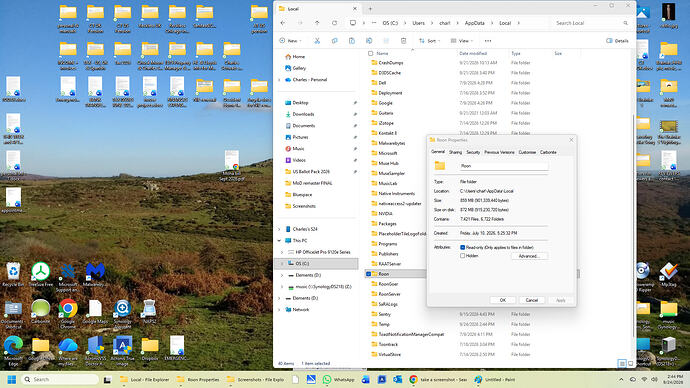Select the Microsoft Edge desktop icon
Image resolution: width=690 pixels, height=388 pixels.
click(x=13, y=350)
